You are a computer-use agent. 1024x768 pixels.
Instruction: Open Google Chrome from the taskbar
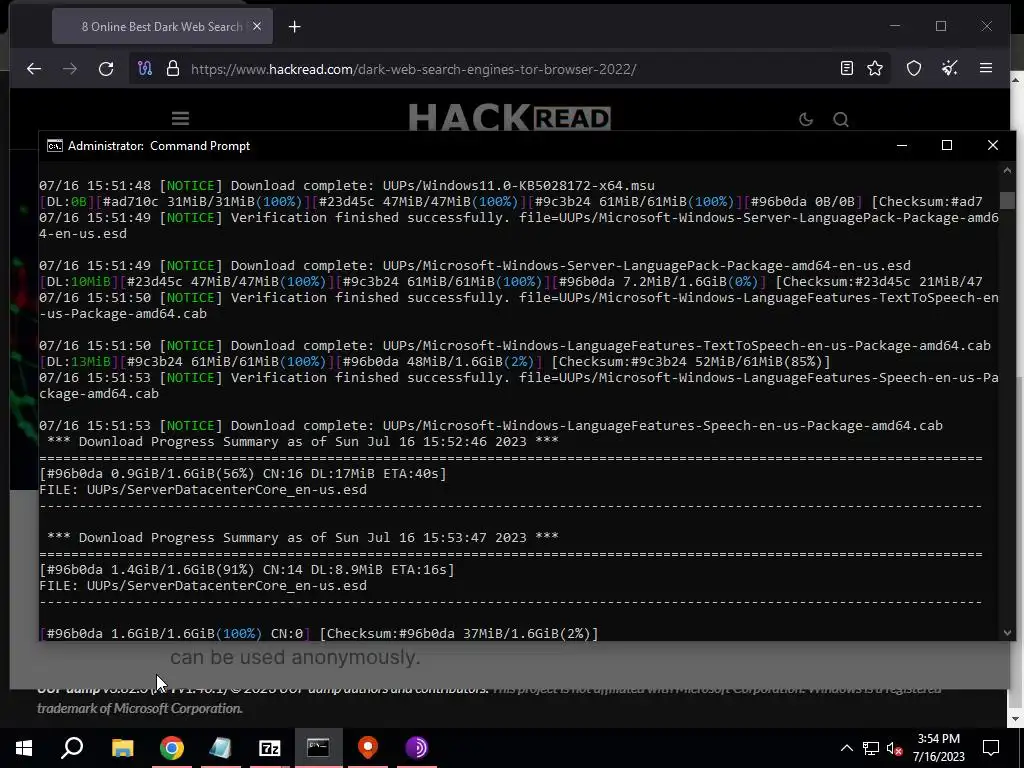click(x=172, y=748)
